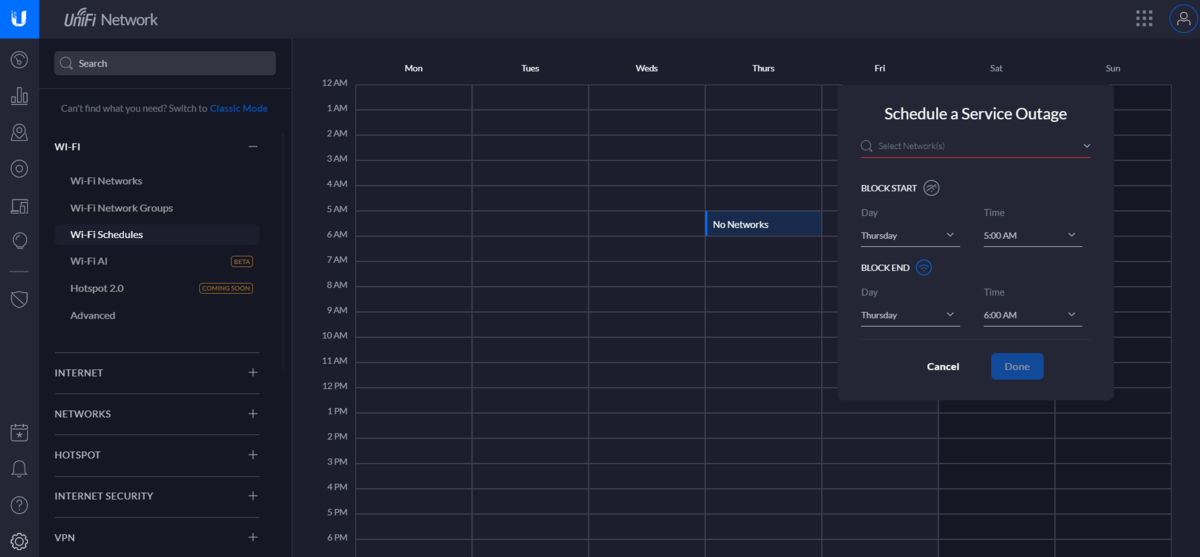Confirm with the Done button
Image resolution: width=1200 pixels, height=557 pixels.
(1017, 366)
